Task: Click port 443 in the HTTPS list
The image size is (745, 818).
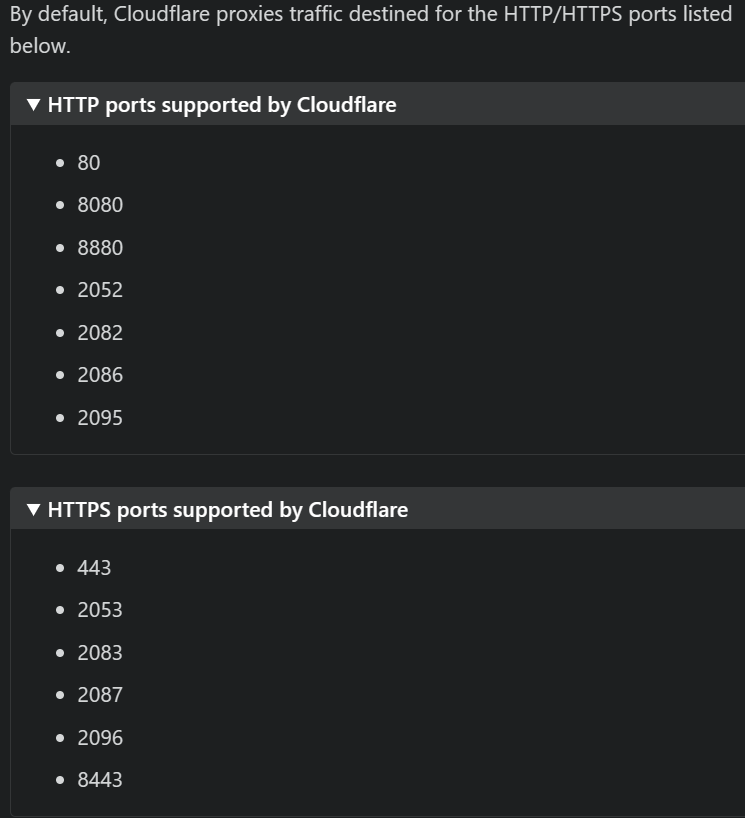Action: click(94, 568)
